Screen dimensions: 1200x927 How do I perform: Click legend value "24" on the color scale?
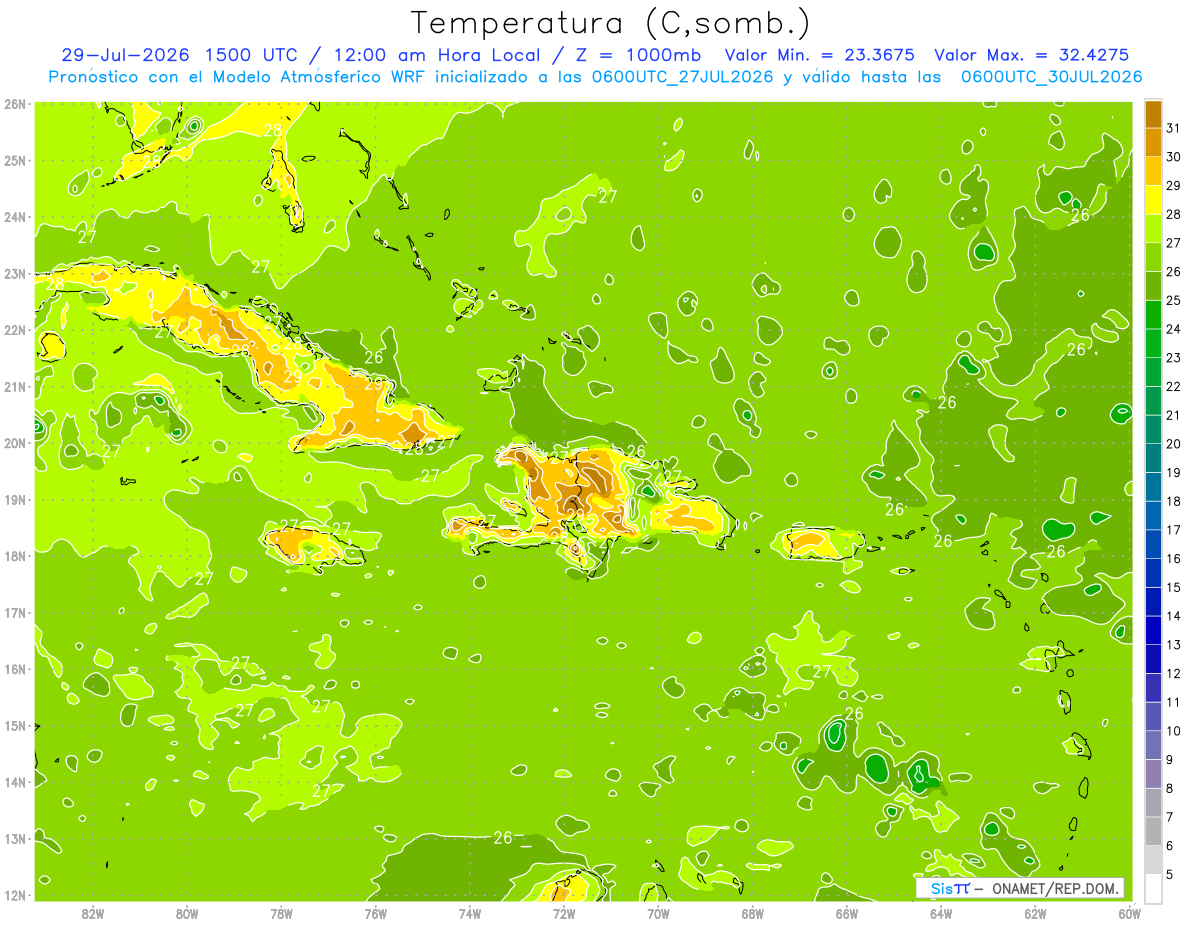[1174, 329]
